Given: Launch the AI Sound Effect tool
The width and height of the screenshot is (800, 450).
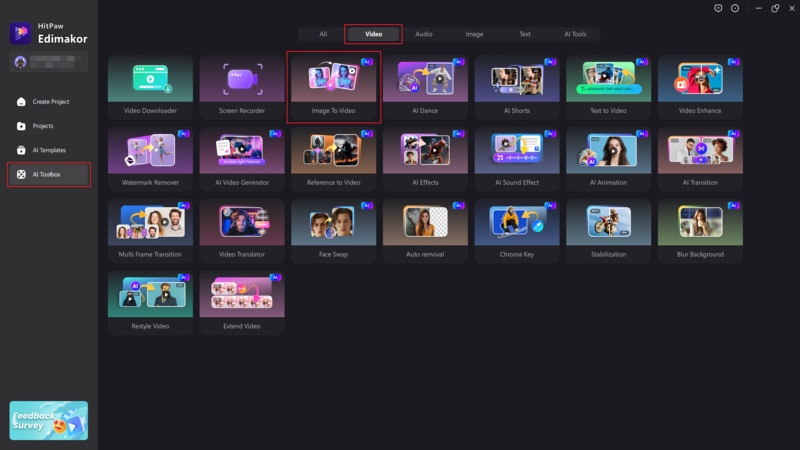Looking at the screenshot, I should tap(517, 159).
